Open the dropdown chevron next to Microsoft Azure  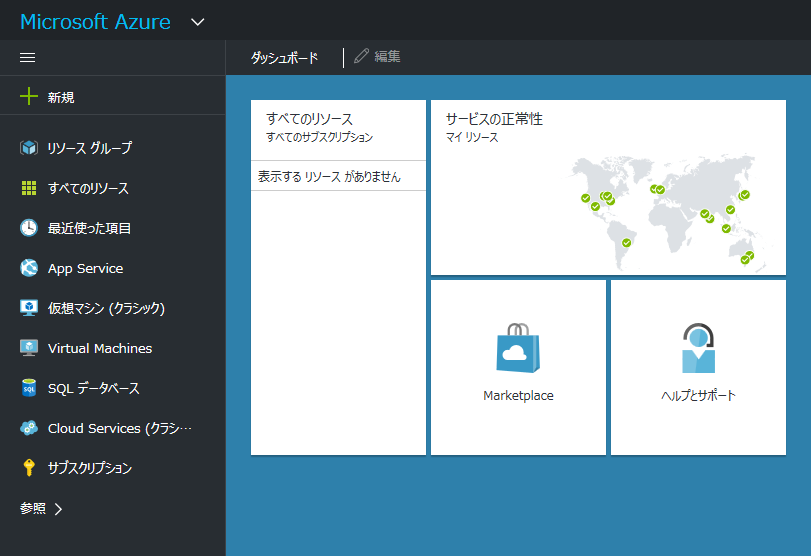[x=198, y=22]
